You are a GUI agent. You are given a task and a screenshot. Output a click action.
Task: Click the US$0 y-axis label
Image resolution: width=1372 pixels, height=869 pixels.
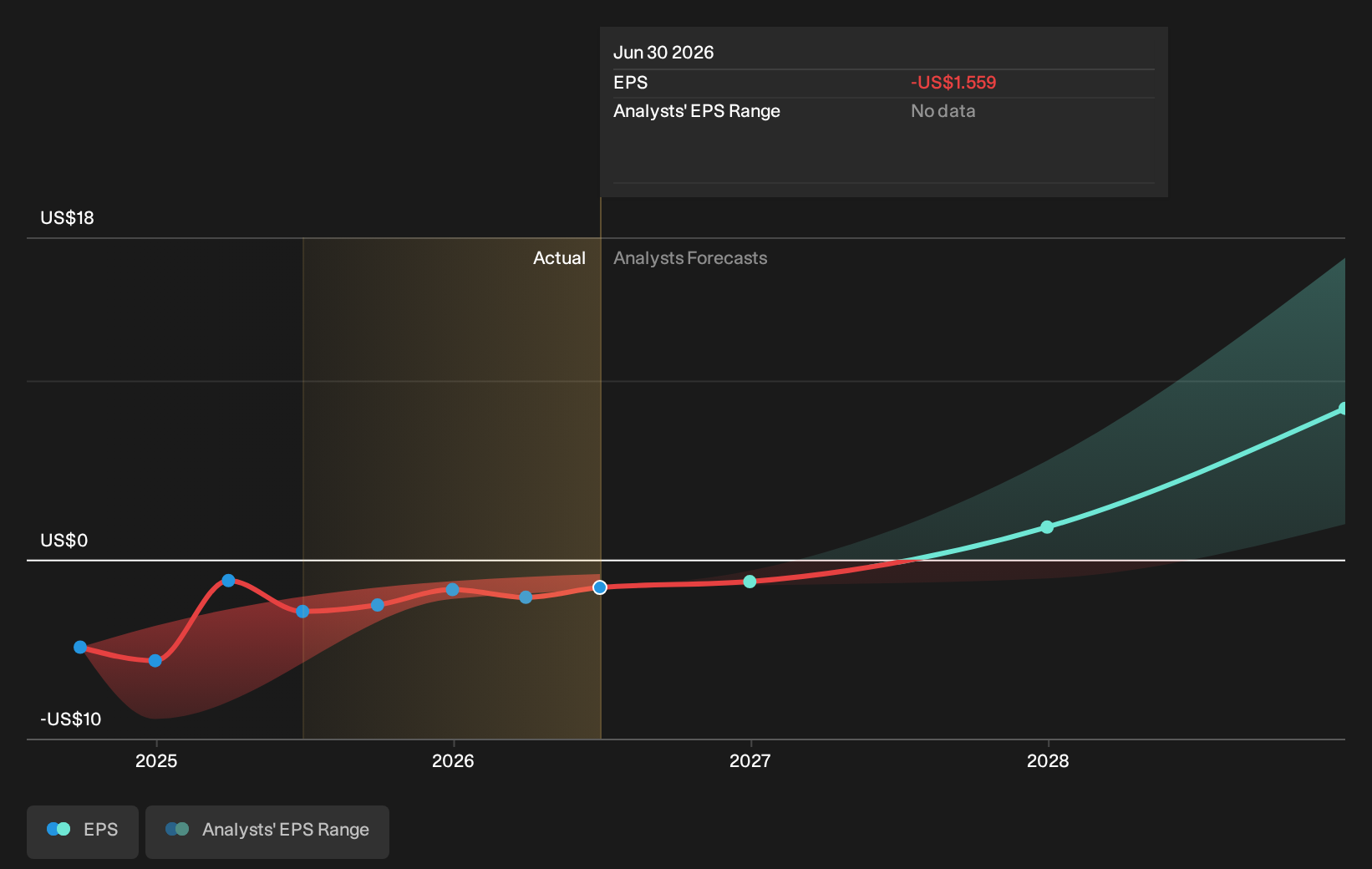point(64,541)
